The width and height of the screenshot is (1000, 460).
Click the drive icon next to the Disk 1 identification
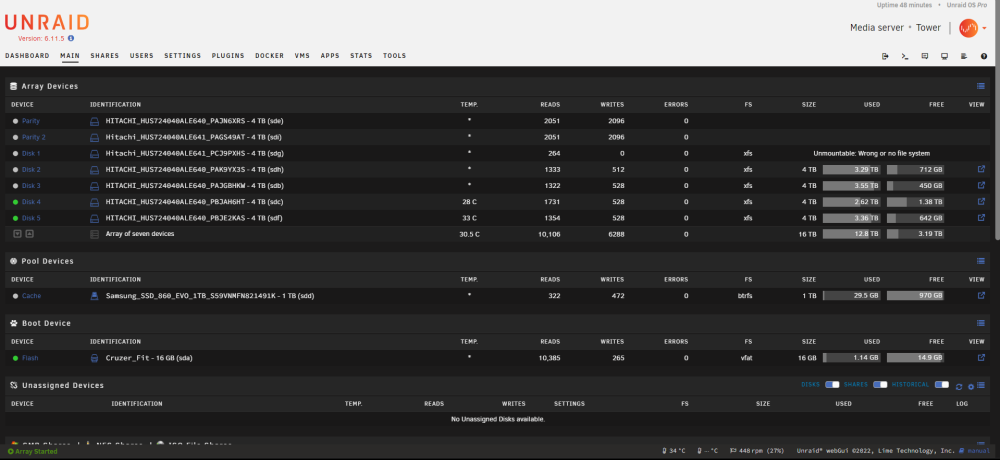[94, 153]
